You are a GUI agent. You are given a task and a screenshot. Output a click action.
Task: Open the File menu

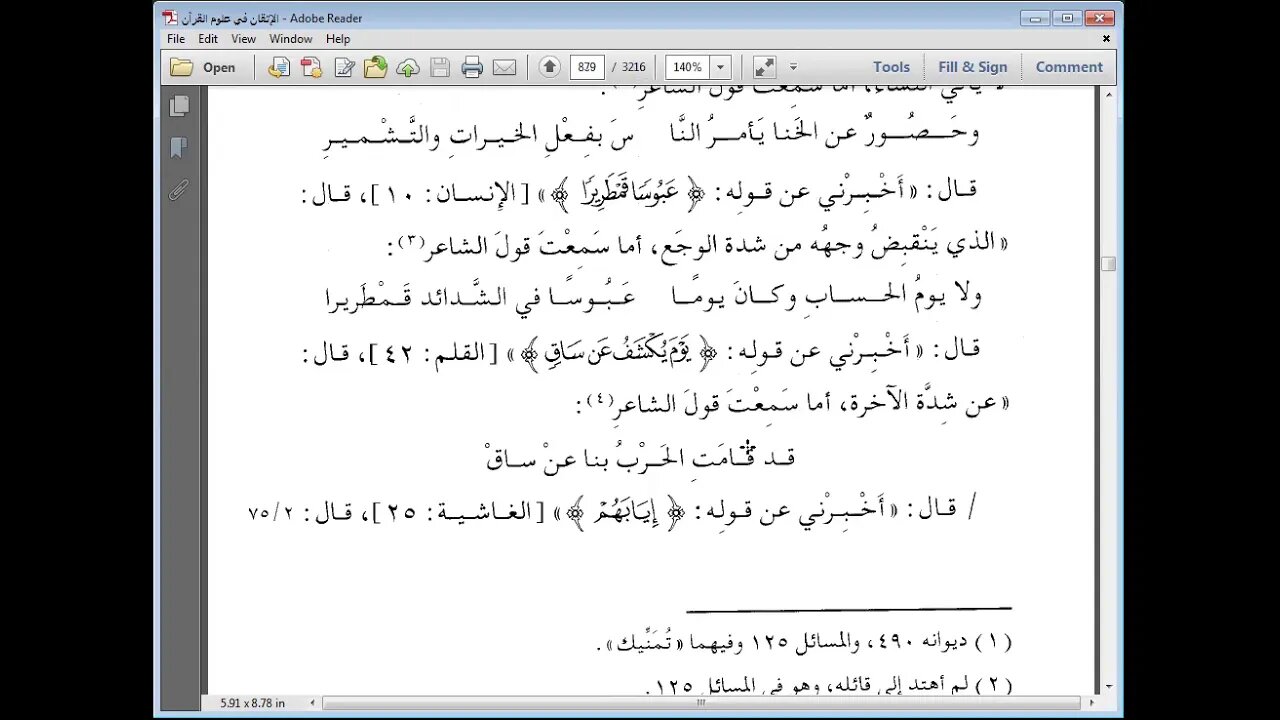point(176,39)
